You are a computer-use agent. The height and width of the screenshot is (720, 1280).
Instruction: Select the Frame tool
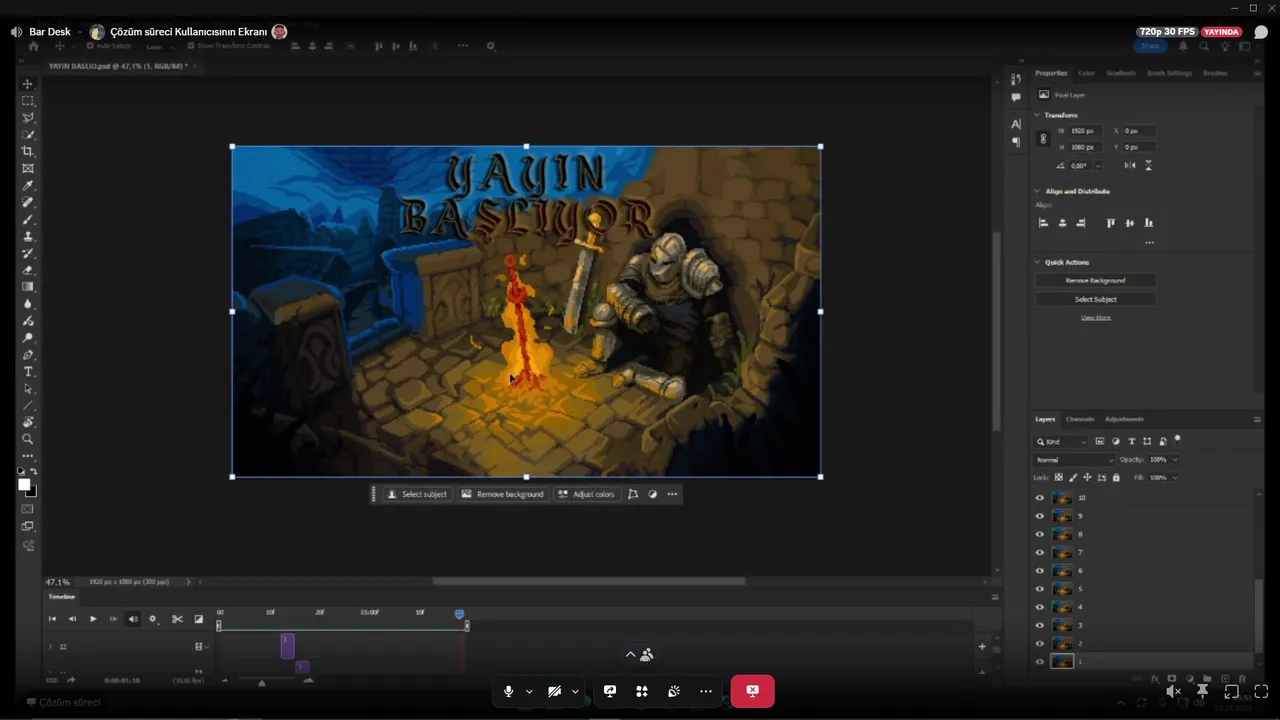coord(28,169)
